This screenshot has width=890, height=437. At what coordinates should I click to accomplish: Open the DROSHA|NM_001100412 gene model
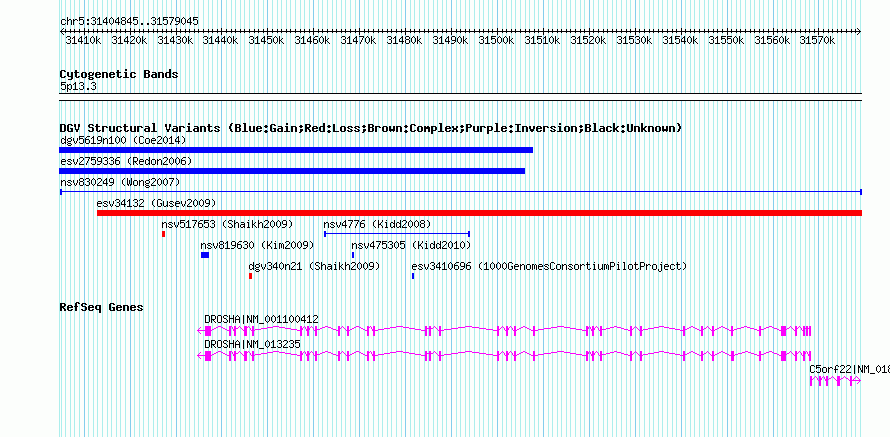504,330
